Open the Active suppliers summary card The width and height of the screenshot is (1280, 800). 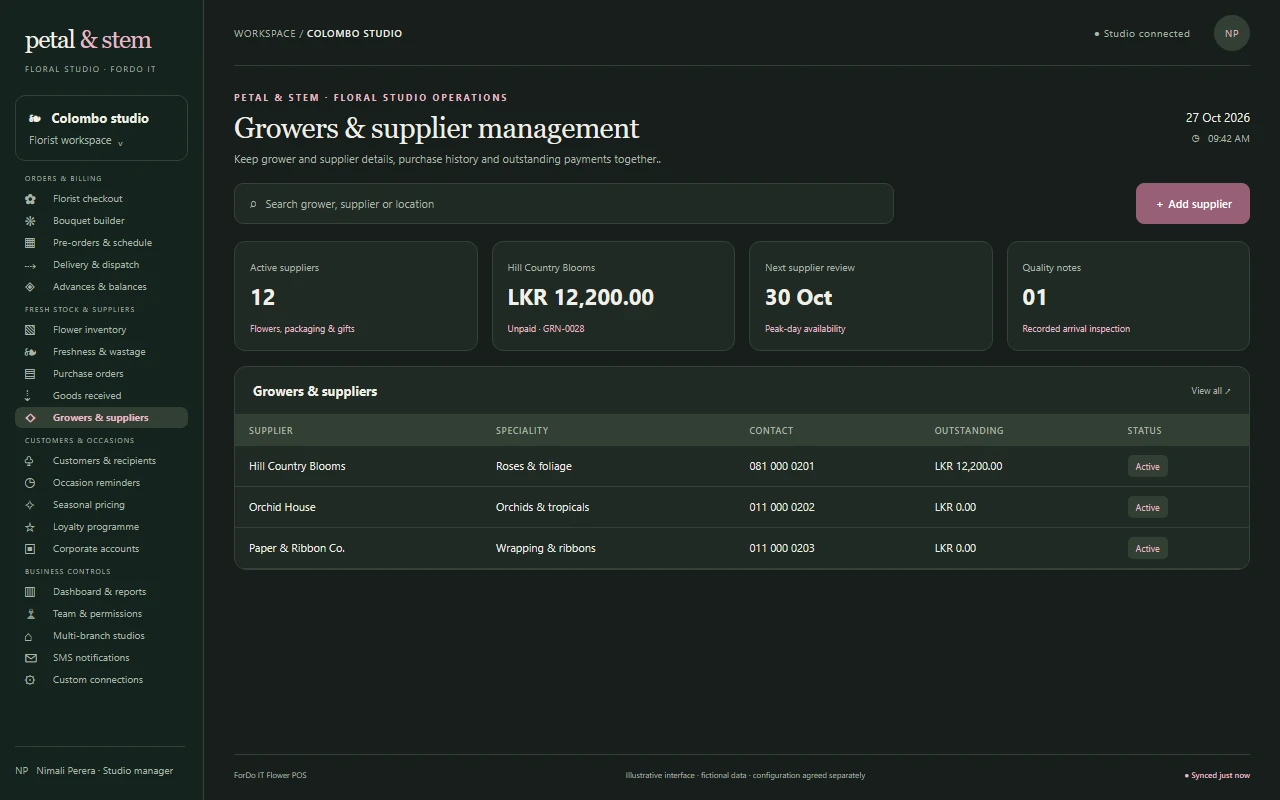(x=356, y=296)
